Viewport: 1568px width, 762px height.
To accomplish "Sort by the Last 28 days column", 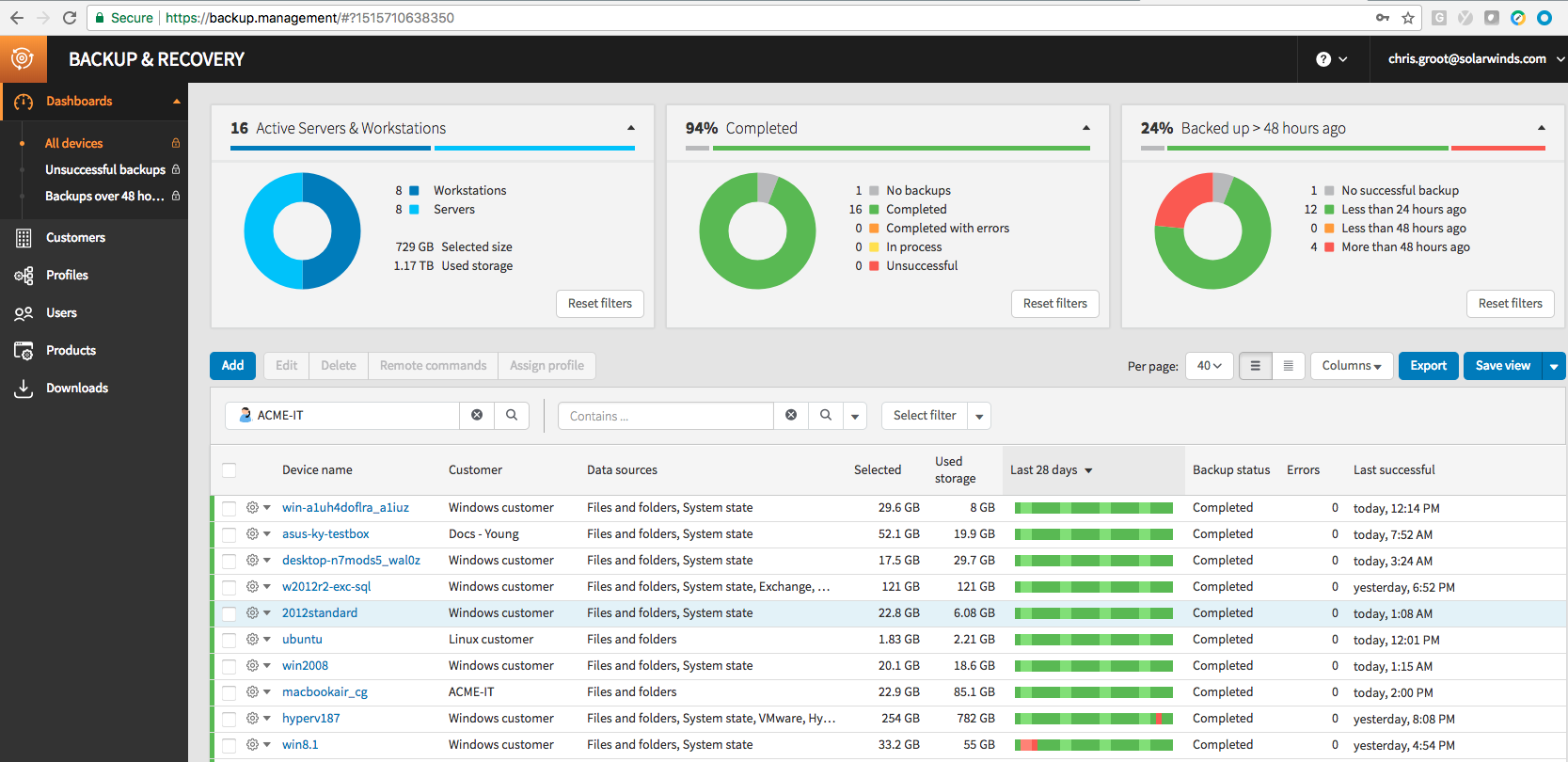I will (1052, 470).
